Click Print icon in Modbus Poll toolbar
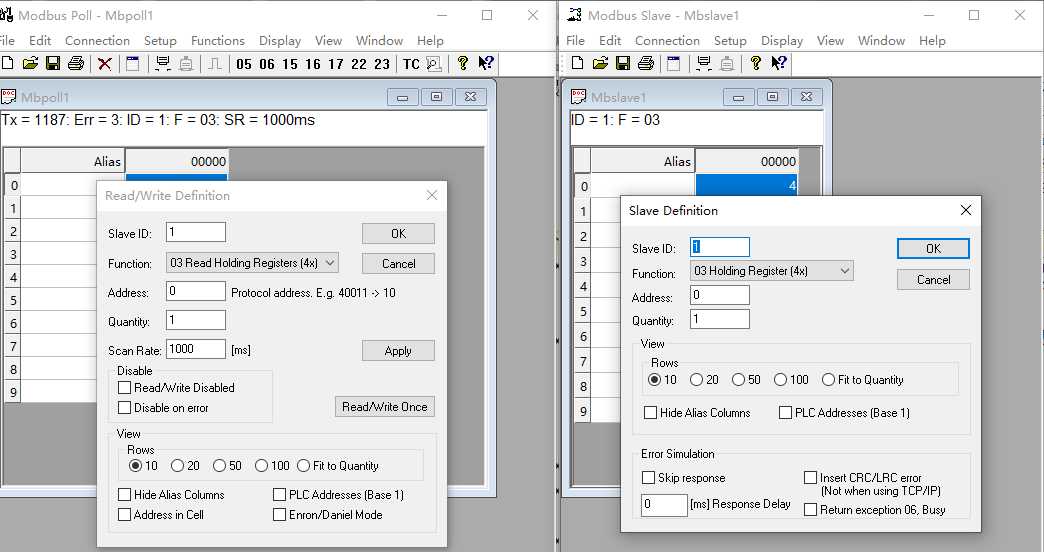The width and height of the screenshot is (1044, 552). pos(76,63)
